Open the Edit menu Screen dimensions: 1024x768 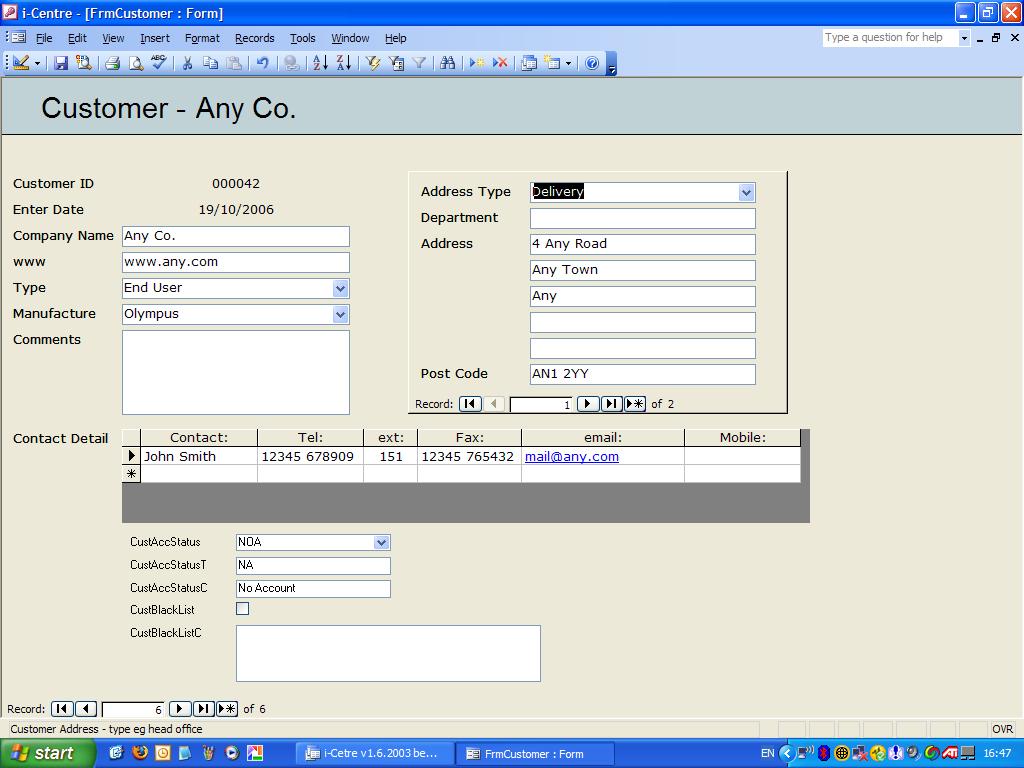coord(77,38)
